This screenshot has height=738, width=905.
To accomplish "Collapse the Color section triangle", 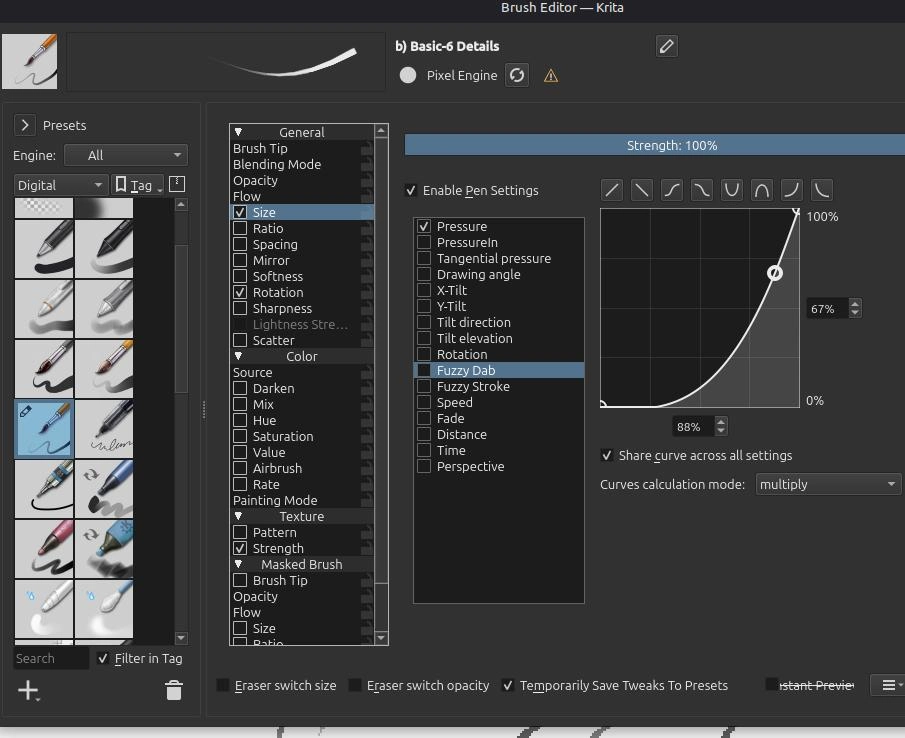I will (238, 356).
